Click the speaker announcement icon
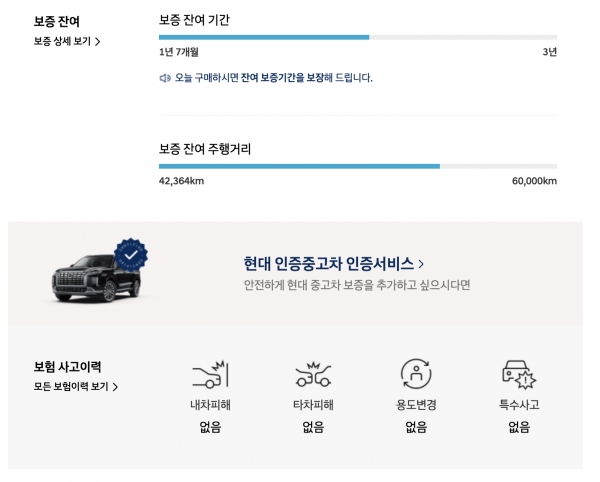The image size is (600, 482). coord(165,77)
